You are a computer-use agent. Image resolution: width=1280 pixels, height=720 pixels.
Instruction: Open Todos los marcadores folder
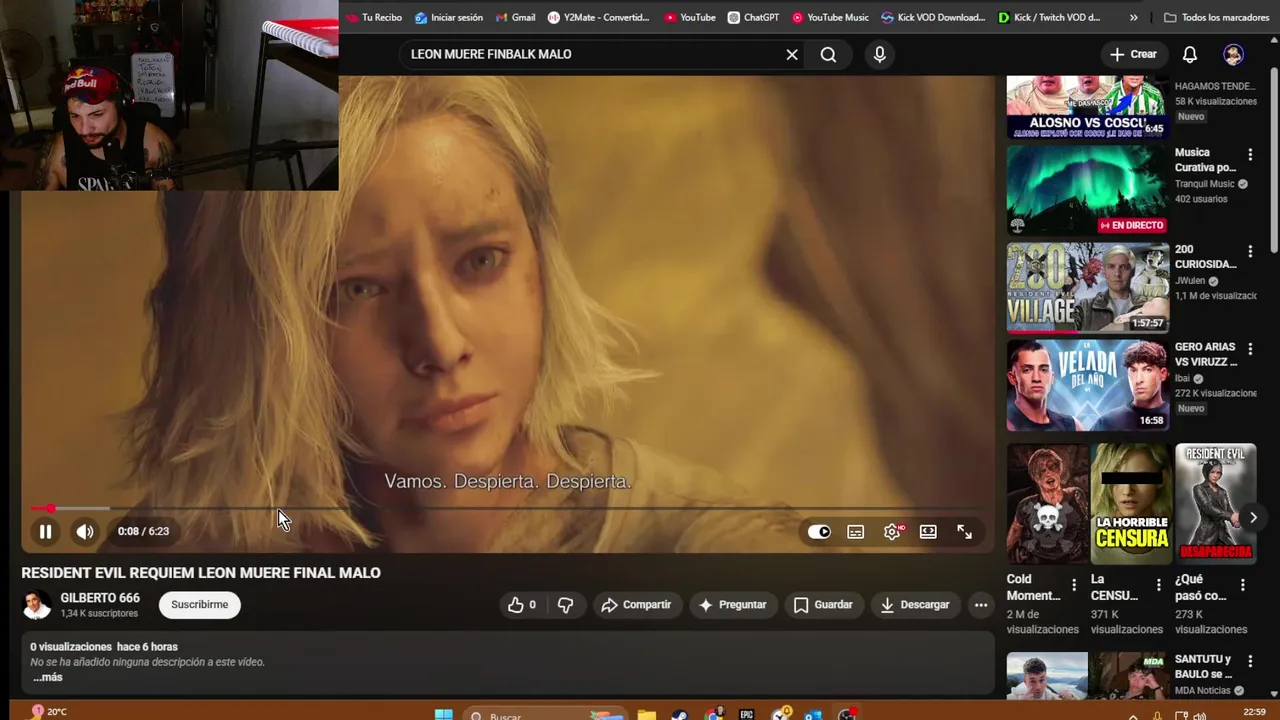pyautogui.click(x=1217, y=17)
